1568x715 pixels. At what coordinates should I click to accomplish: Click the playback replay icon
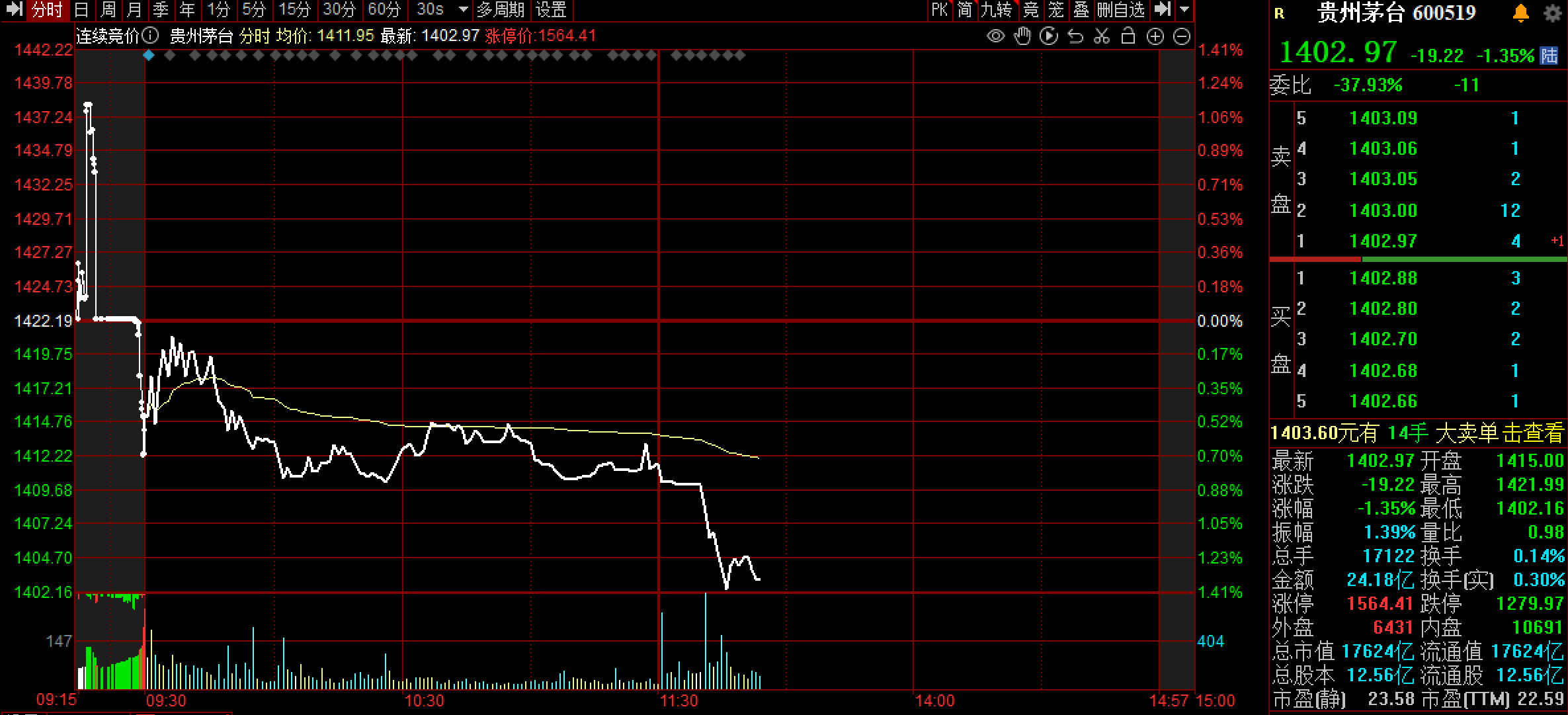(x=1049, y=36)
